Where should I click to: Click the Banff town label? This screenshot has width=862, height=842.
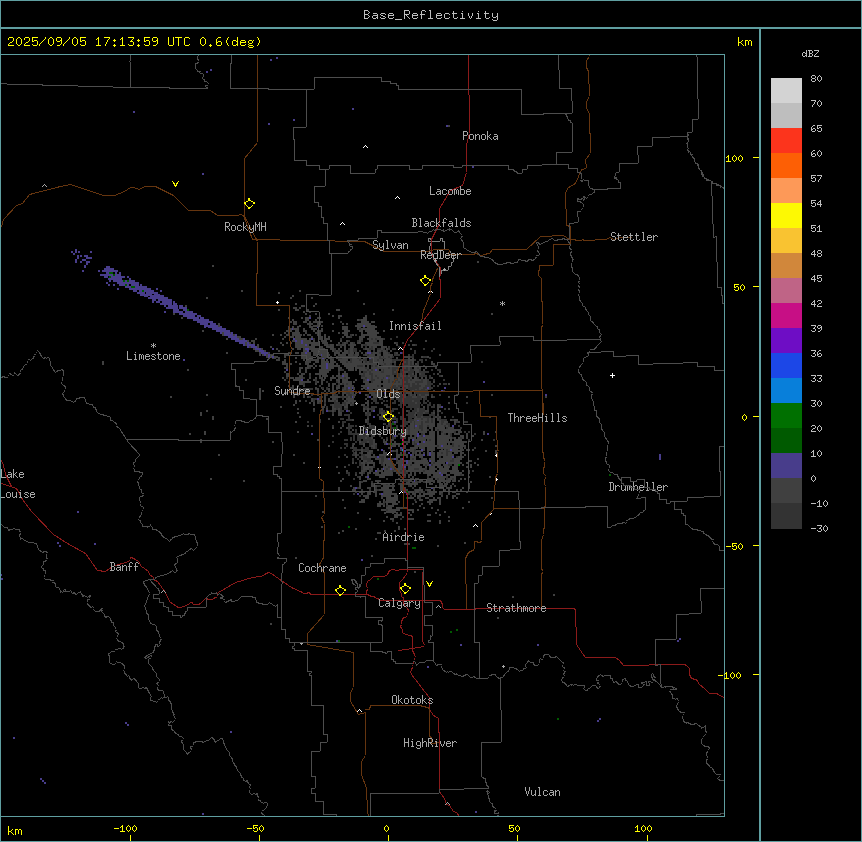pos(124,567)
